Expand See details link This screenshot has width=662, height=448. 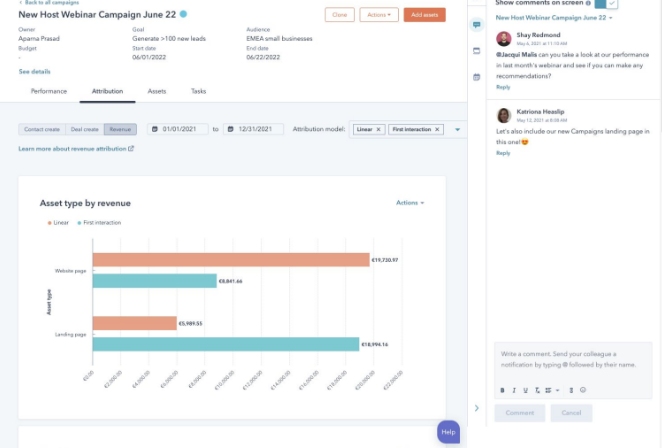point(34,72)
